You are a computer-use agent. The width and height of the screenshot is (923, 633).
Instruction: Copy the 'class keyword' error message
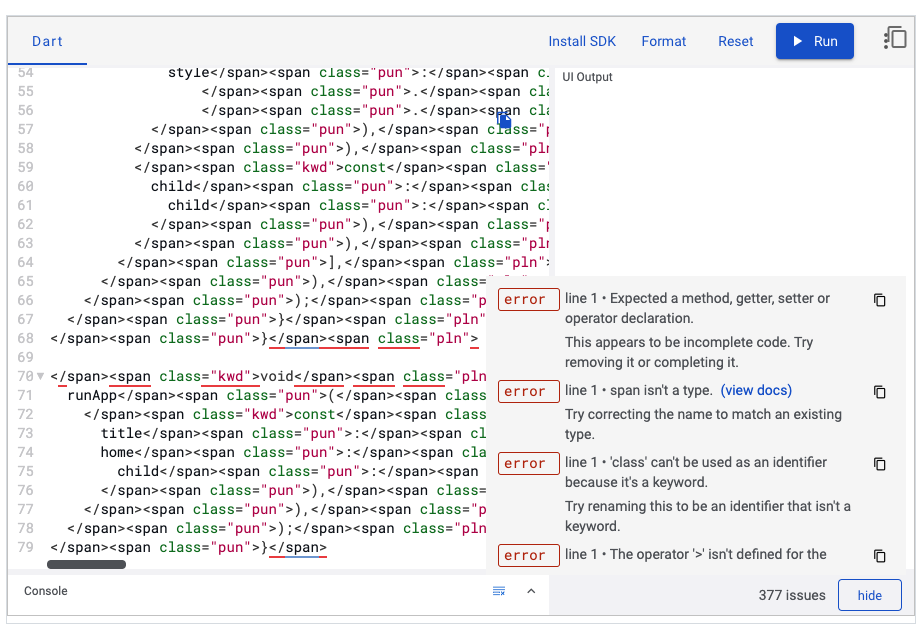click(879, 464)
